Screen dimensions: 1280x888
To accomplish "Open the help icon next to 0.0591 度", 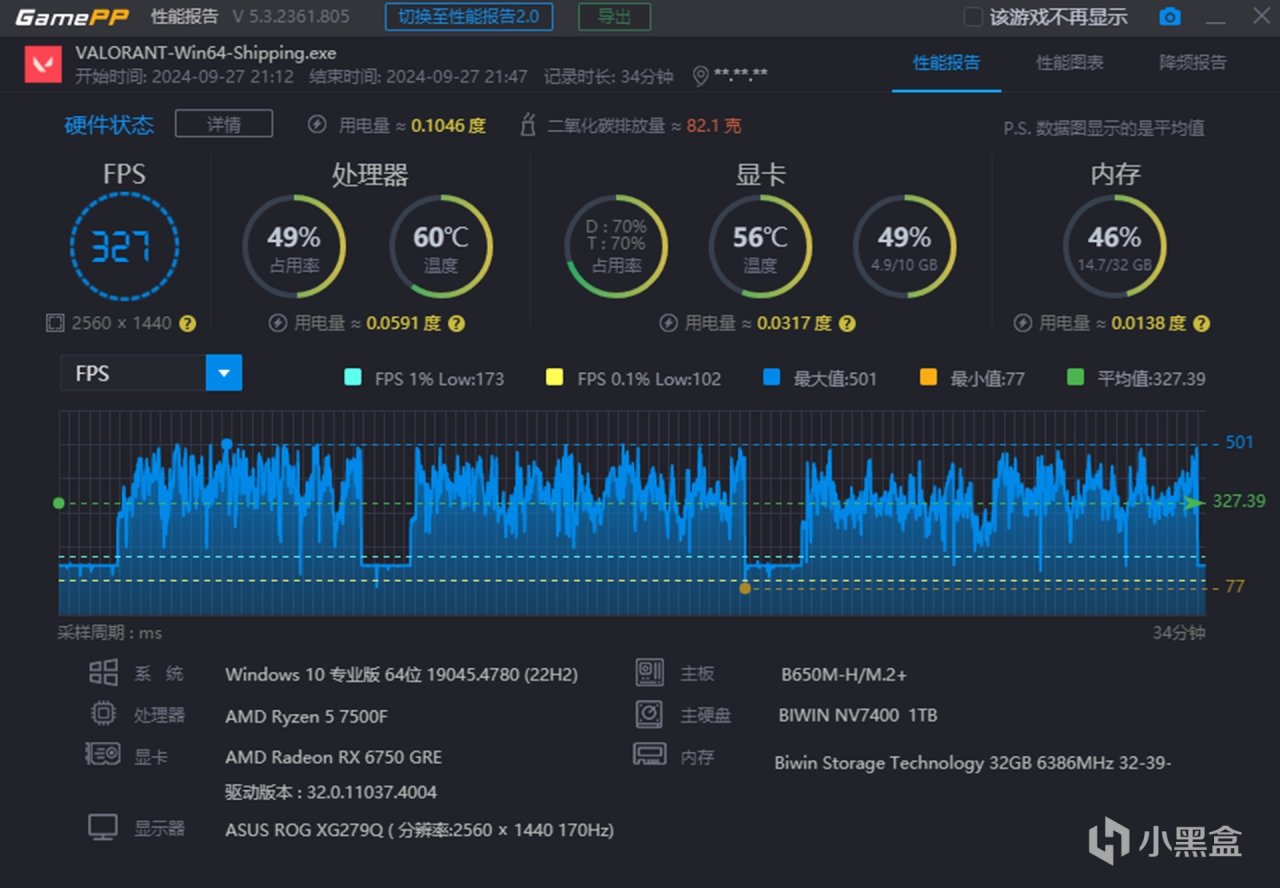I will (456, 323).
